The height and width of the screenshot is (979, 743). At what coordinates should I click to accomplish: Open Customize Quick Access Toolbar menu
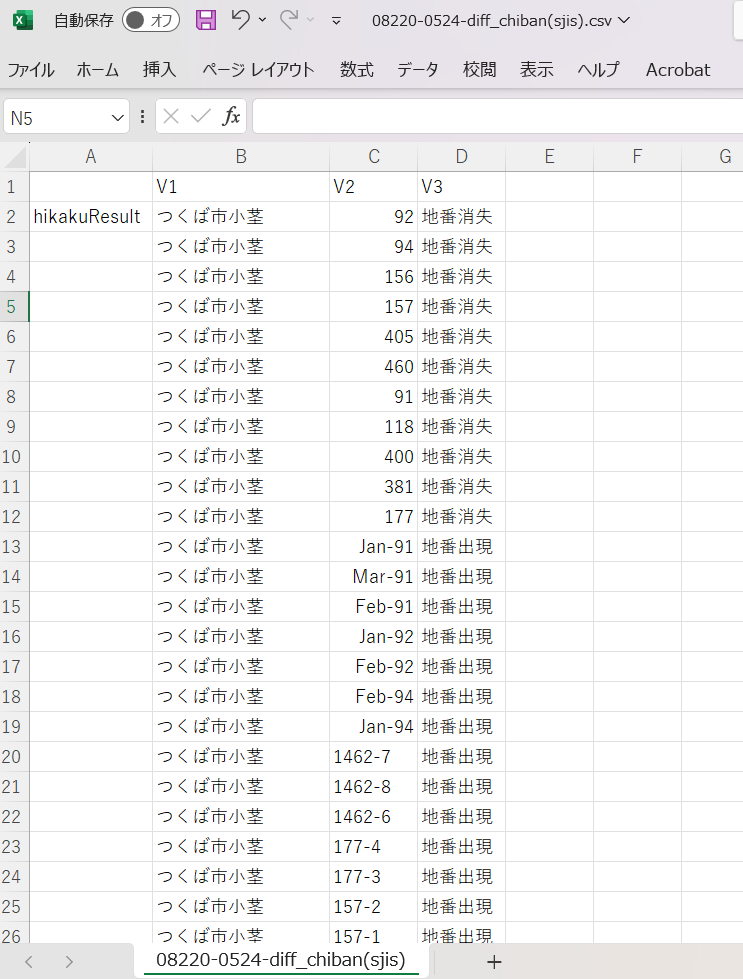click(x=336, y=21)
